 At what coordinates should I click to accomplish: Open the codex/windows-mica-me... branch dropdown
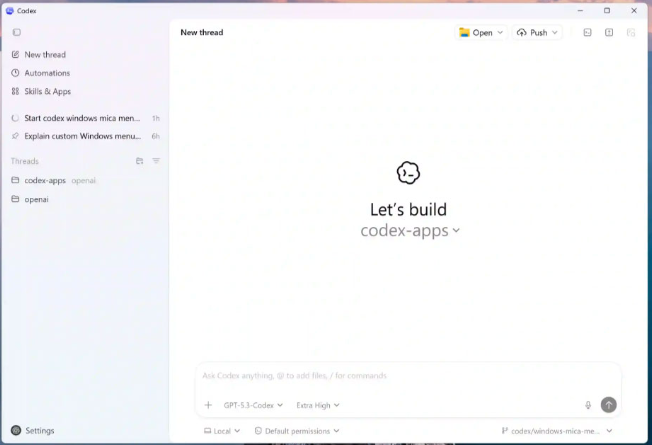pyautogui.click(x=557, y=431)
